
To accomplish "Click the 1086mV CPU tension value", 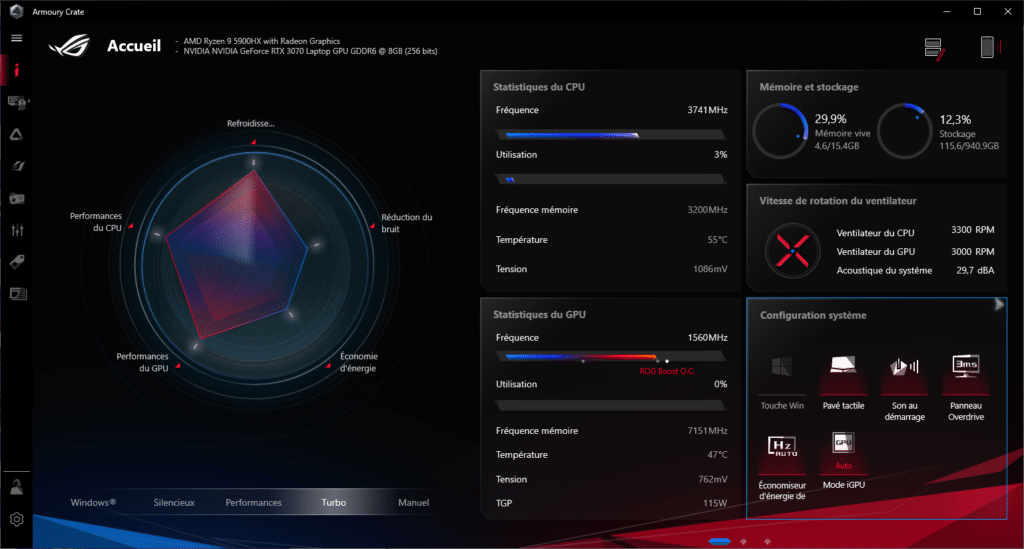I will 710,269.
